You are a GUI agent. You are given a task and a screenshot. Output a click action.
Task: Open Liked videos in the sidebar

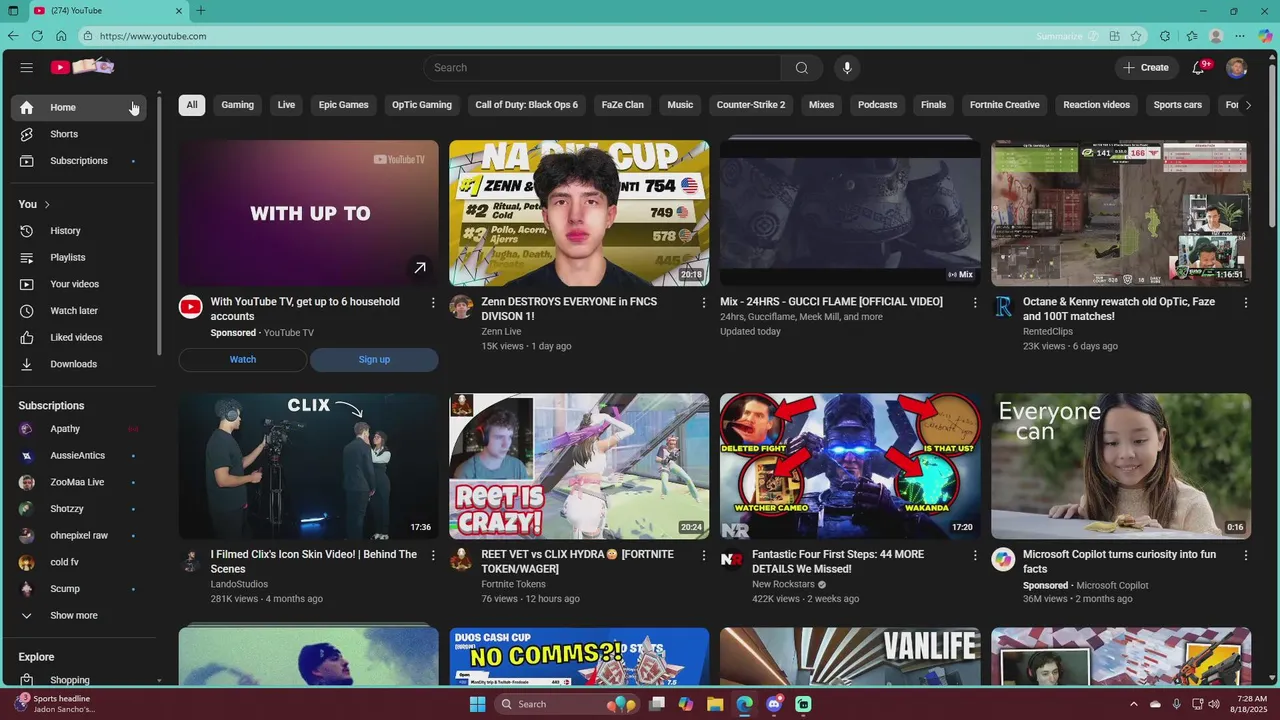click(78, 338)
